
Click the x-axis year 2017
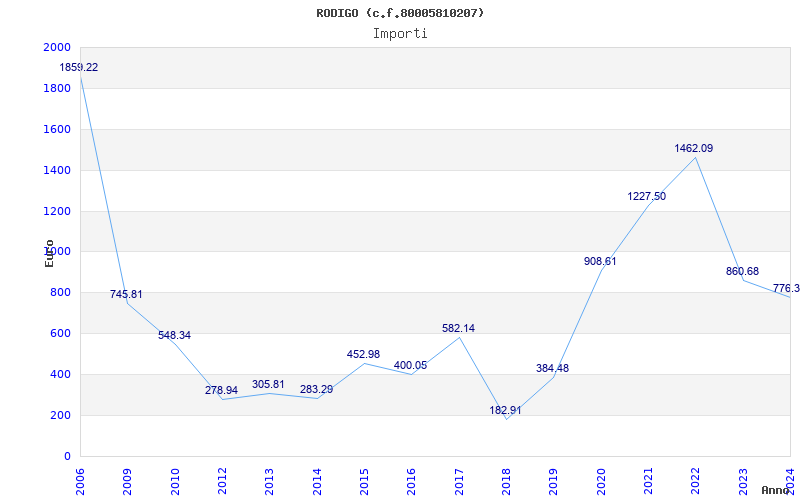(459, 482)
